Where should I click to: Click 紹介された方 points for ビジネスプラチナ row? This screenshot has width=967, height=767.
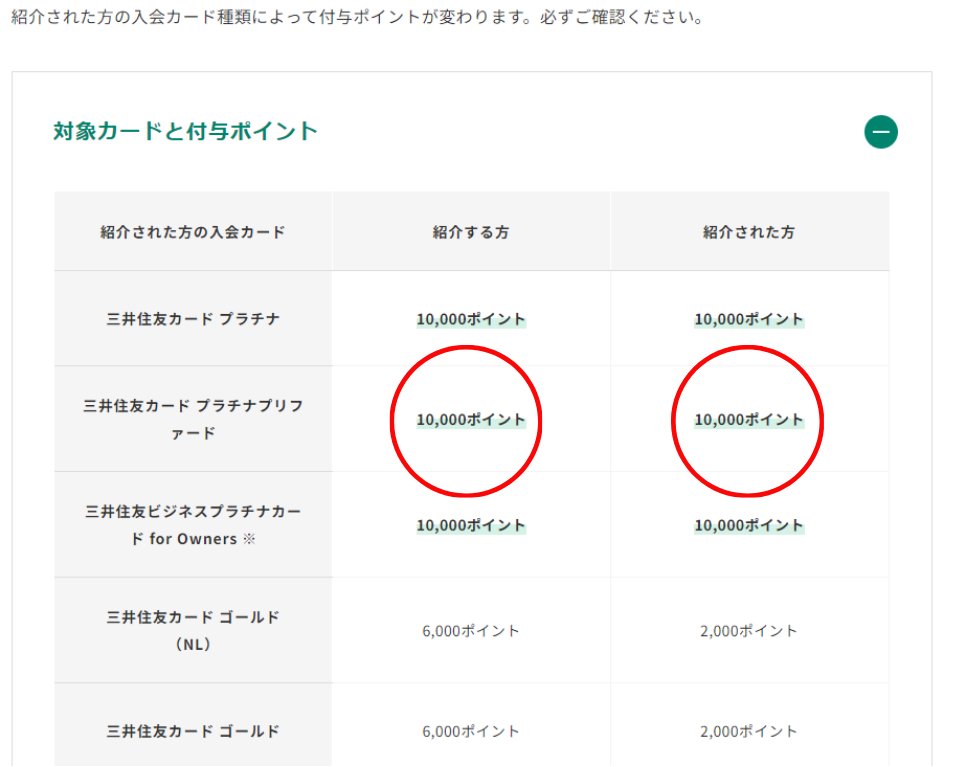(x=749, y=525)
